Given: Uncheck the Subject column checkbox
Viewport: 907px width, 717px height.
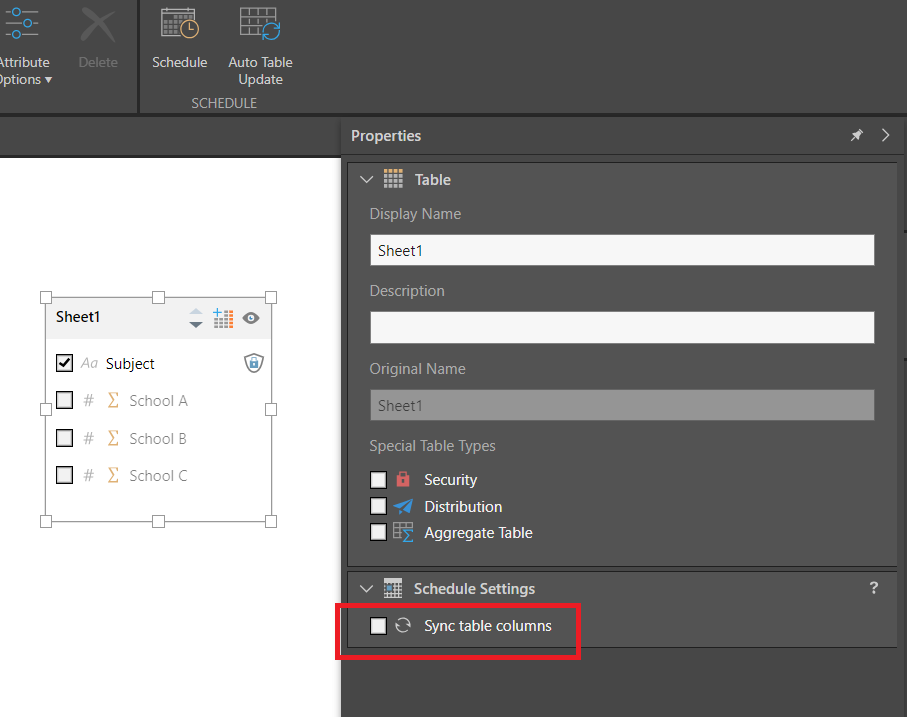Looking at the screenshot, I should click(x=65, y=363).
